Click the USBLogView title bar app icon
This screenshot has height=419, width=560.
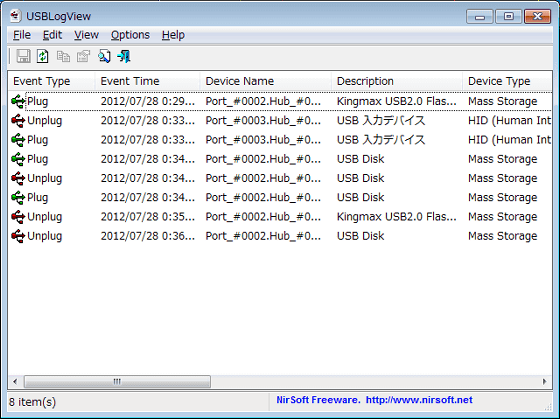click(16, 16)
